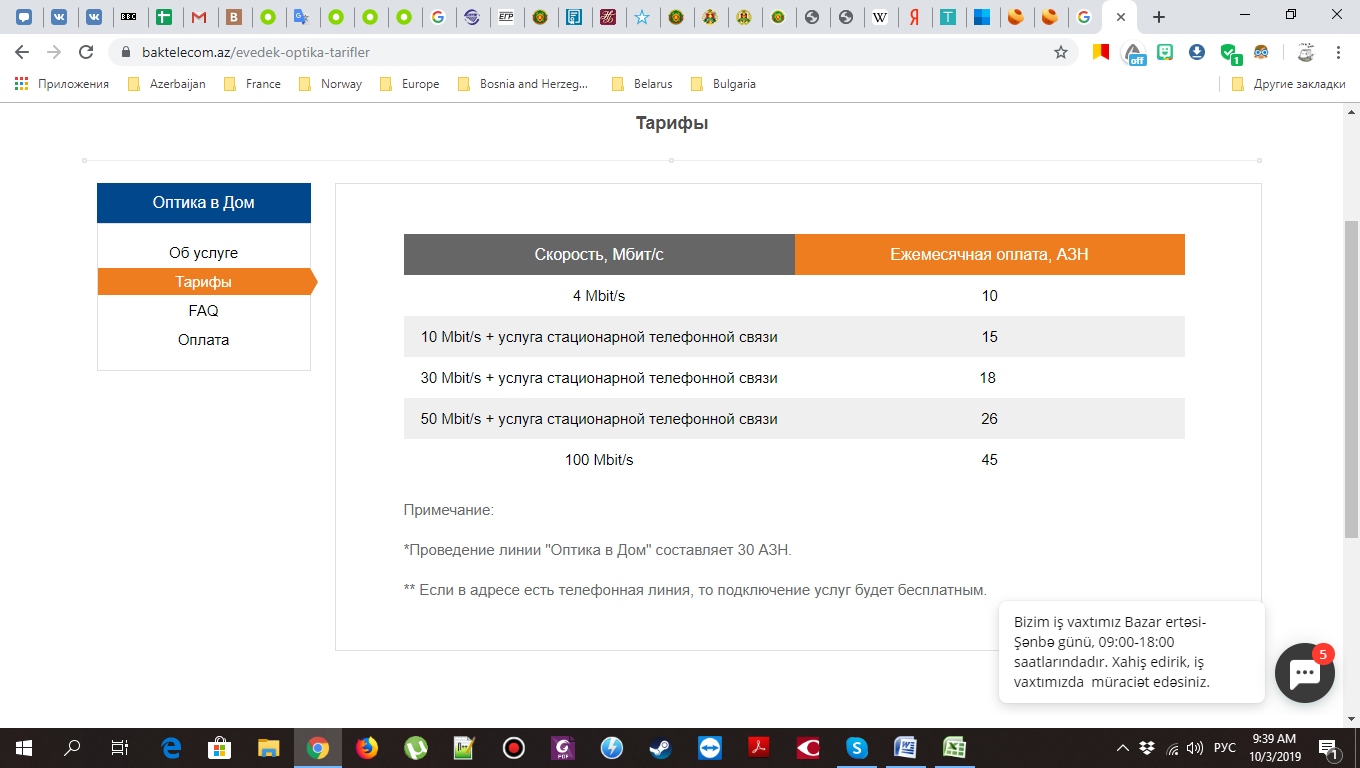Open the FAQ sidebar item

point(204,311)
